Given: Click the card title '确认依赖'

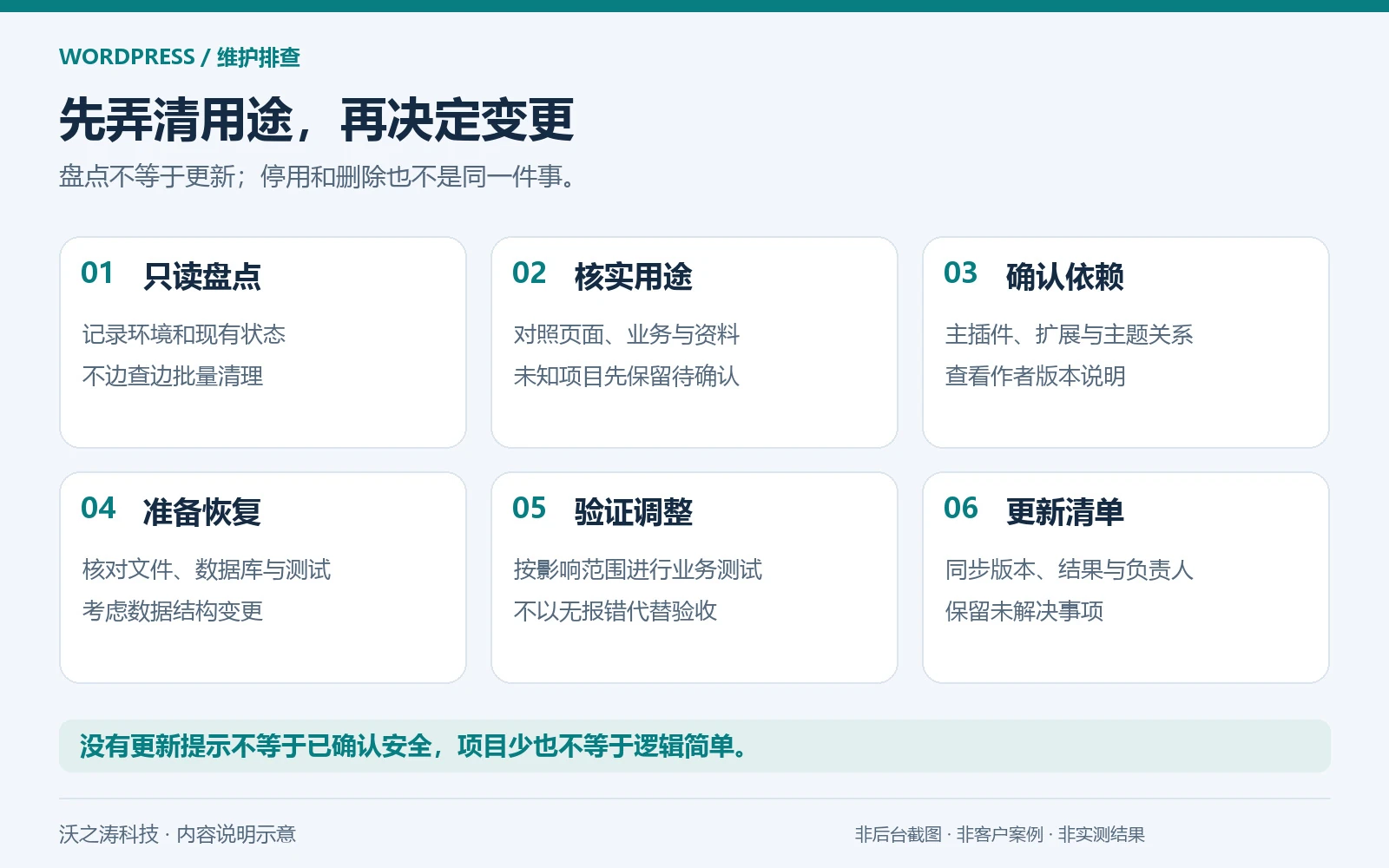Looking at the screenshot, I should (1065, 276).
